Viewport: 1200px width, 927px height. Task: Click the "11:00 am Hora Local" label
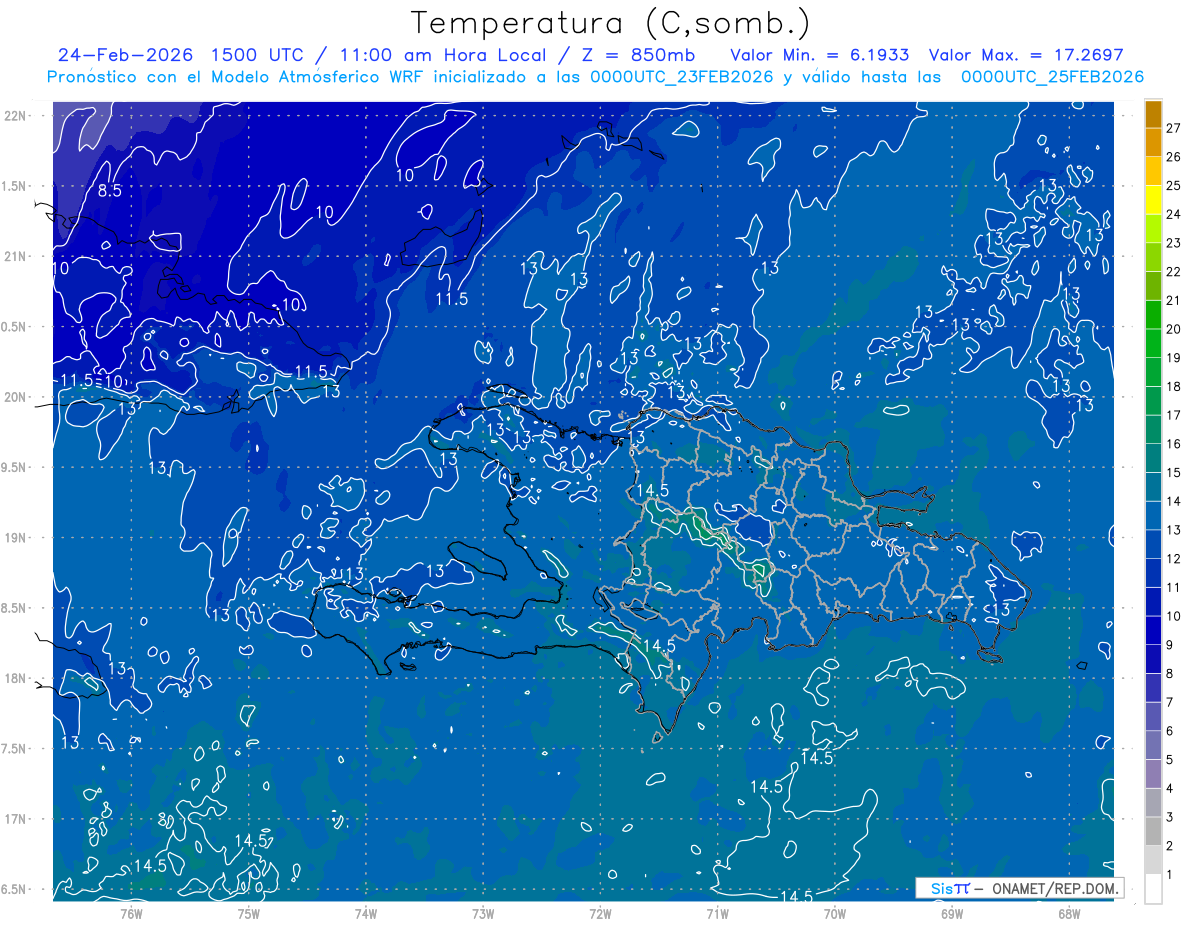(x=444, y=55)
